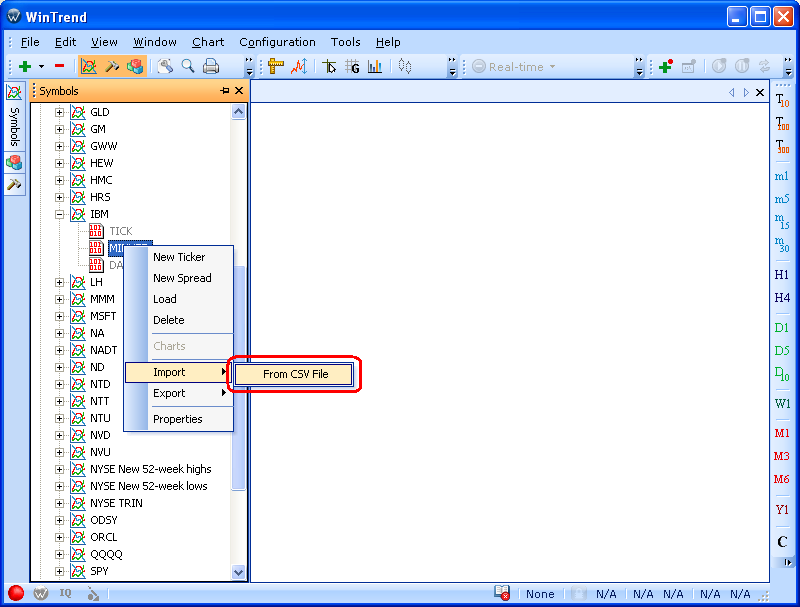This screenshot has height=607, width=800.
Task: Open Symbols vertical side tab
Action: (x=14, y=116)
